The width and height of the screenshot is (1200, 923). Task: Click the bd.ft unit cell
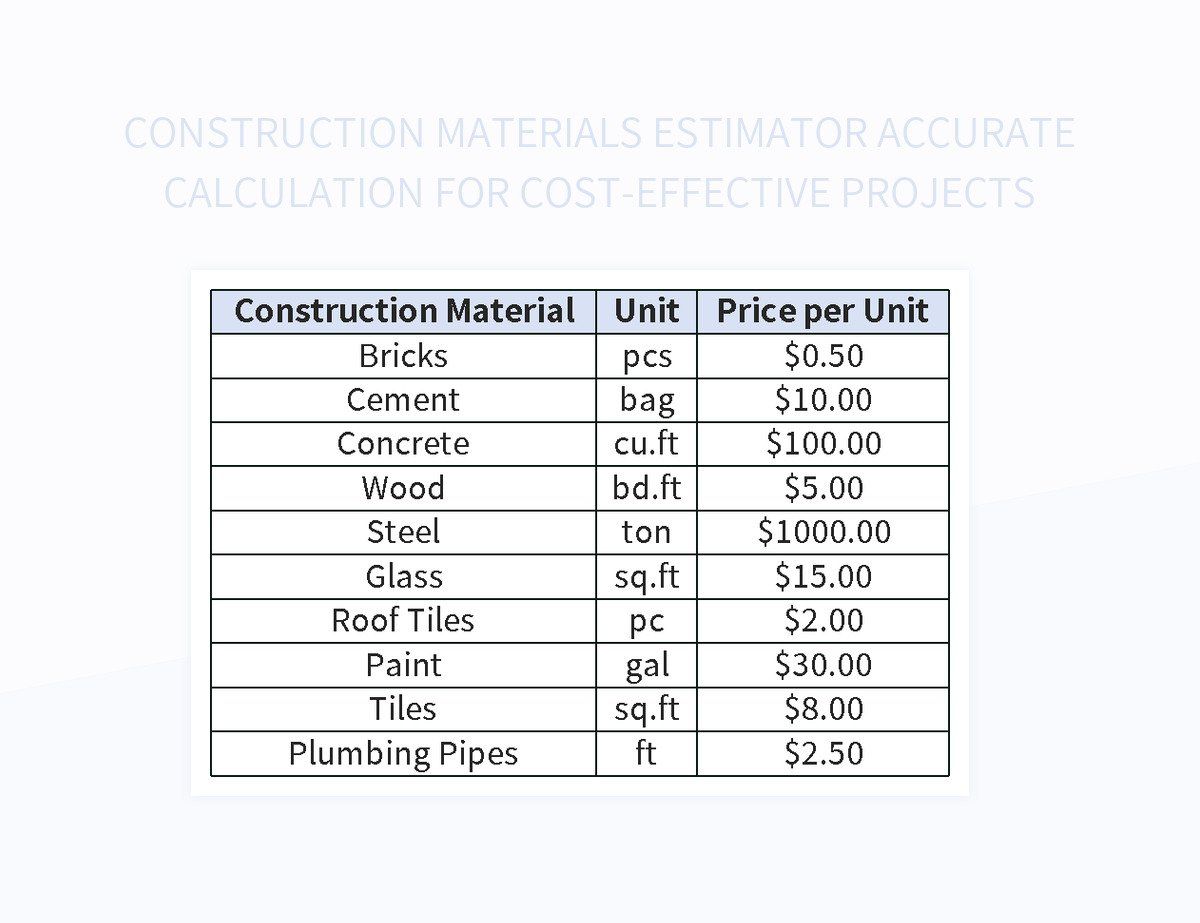(646, 488)
